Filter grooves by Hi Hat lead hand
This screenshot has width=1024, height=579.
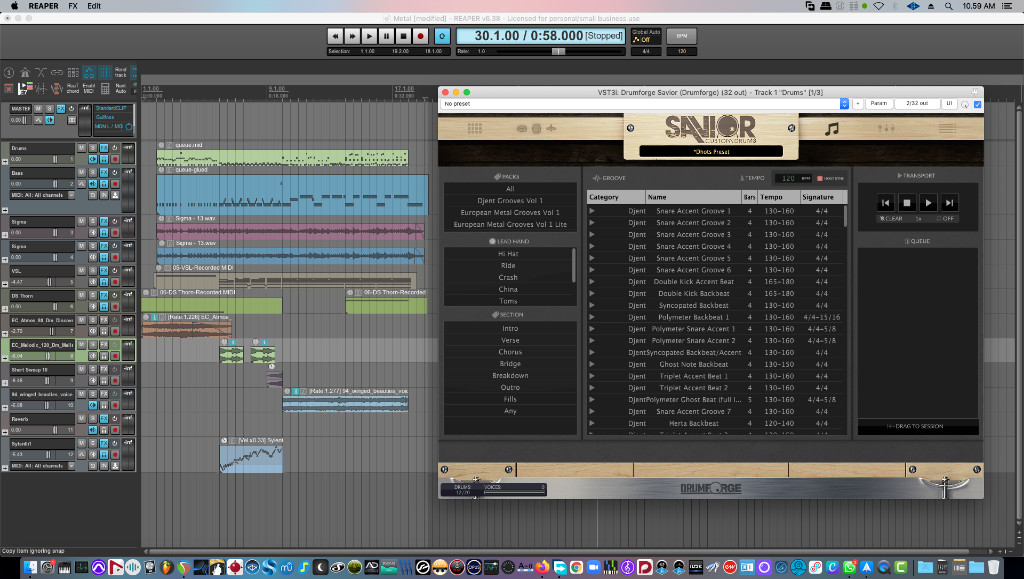[508, 254]
